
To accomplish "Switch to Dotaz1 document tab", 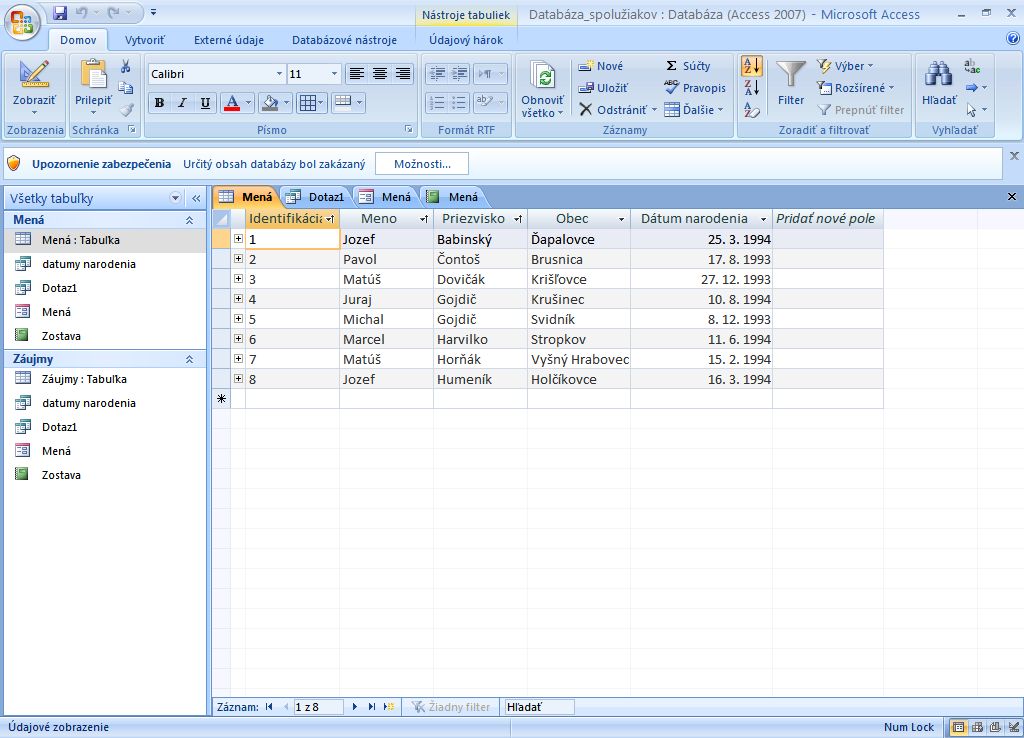I will click(x=317, y=197).
